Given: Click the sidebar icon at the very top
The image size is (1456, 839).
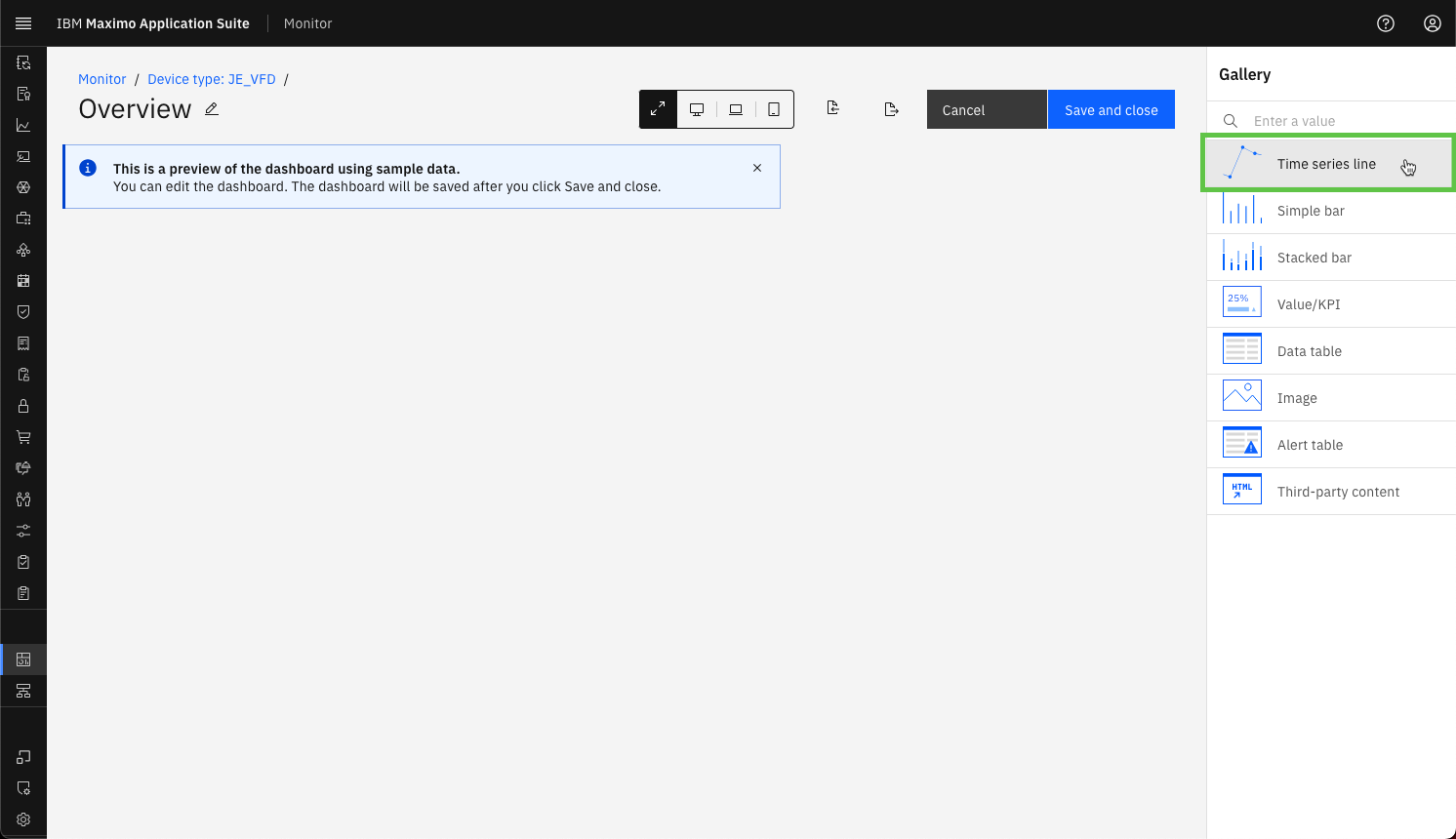Looking at the screenshot, I should [23, 62].
